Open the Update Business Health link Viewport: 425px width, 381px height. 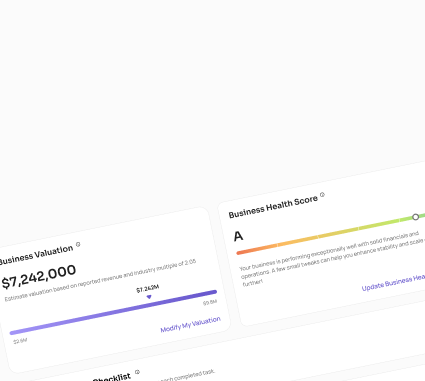click(393, 283)
